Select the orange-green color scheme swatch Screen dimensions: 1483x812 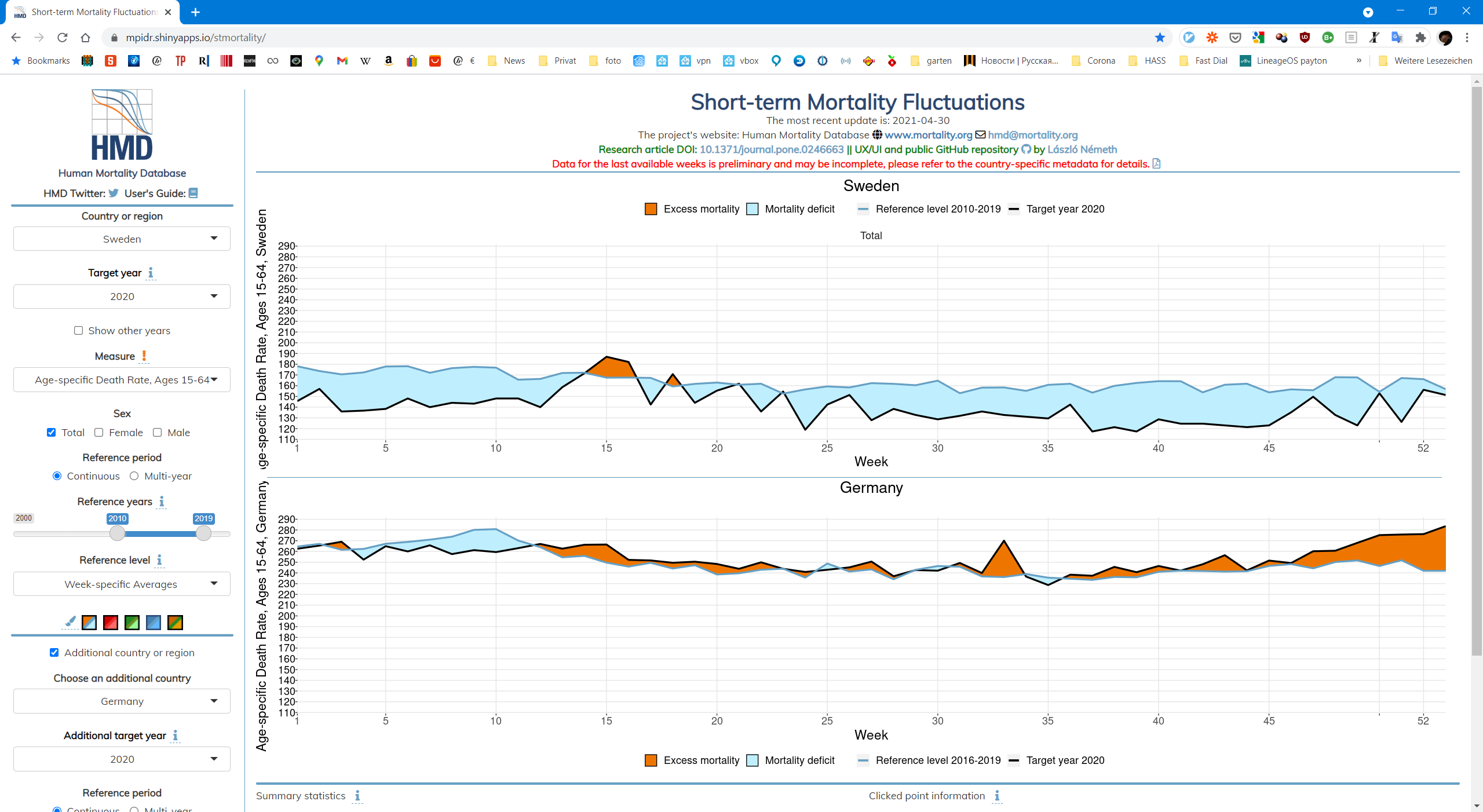pos(175,623)
